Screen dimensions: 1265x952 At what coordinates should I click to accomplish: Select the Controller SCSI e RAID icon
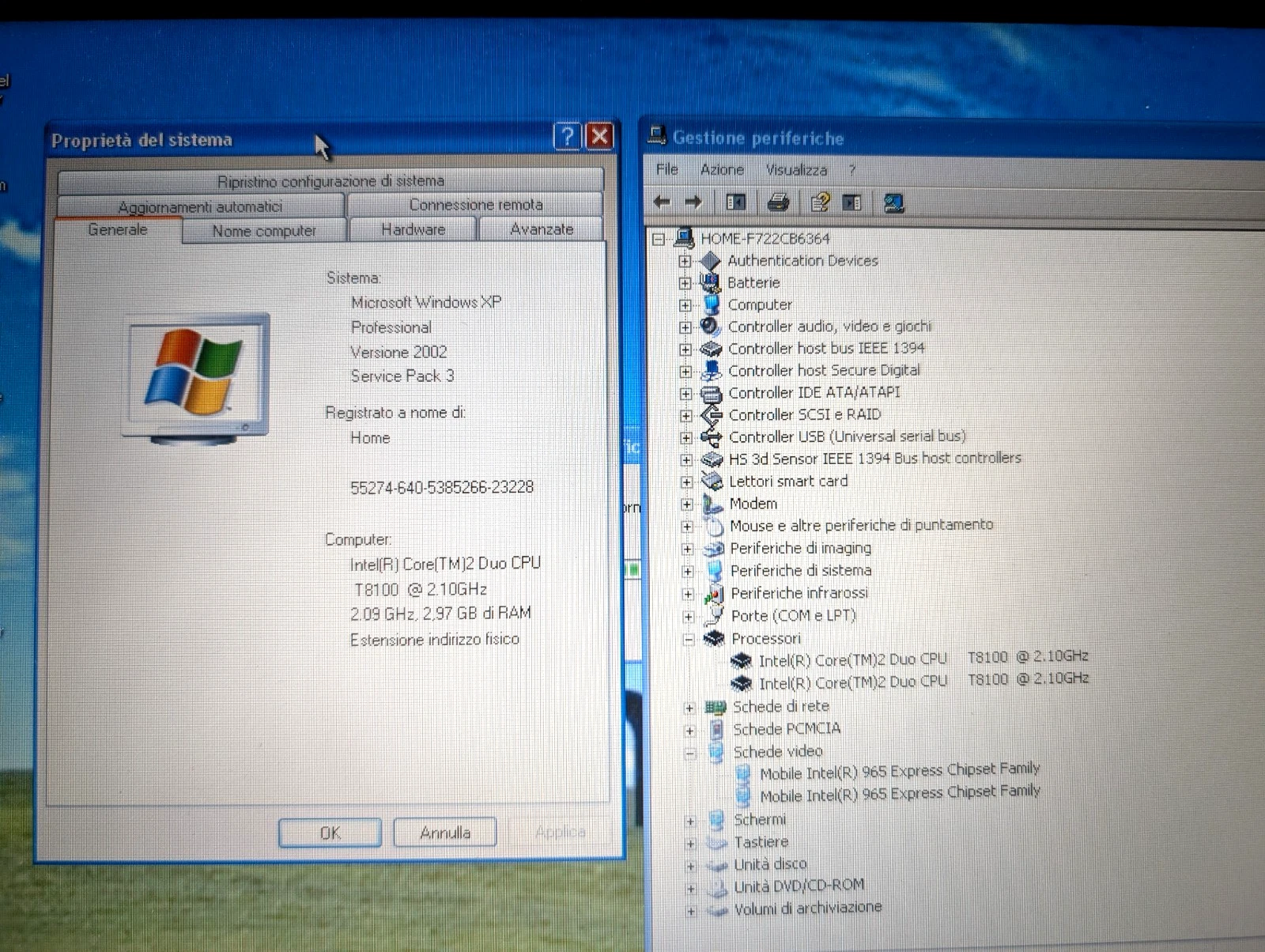point(712,414)
